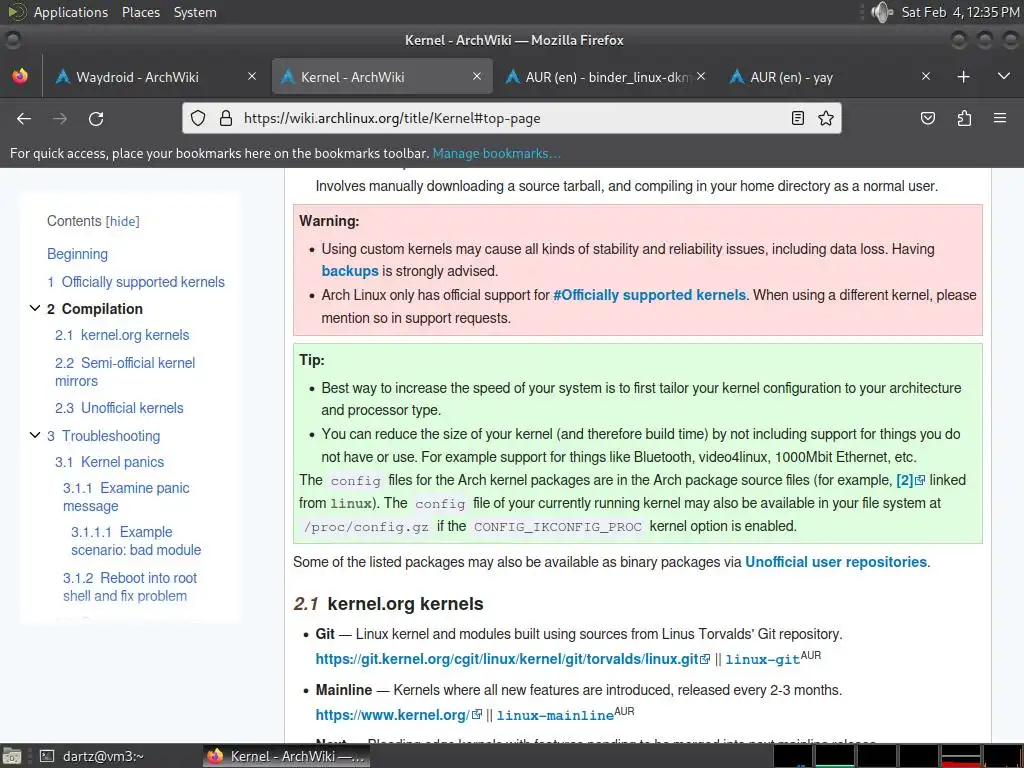Open new tab with plus button
Screen dimensions: 1024x768
pos(963,76)
